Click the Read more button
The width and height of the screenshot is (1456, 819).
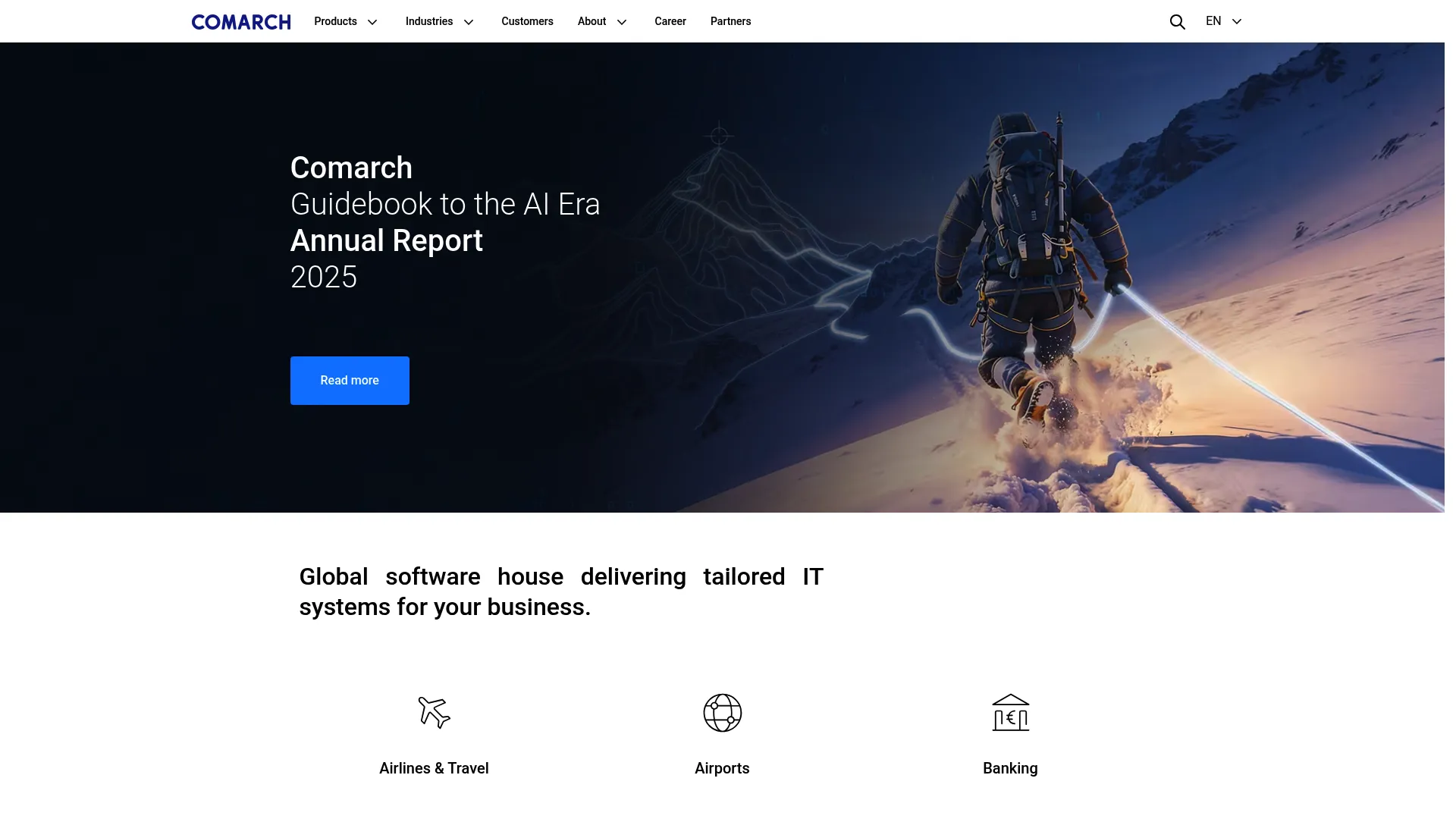click(x=350, y=381)
